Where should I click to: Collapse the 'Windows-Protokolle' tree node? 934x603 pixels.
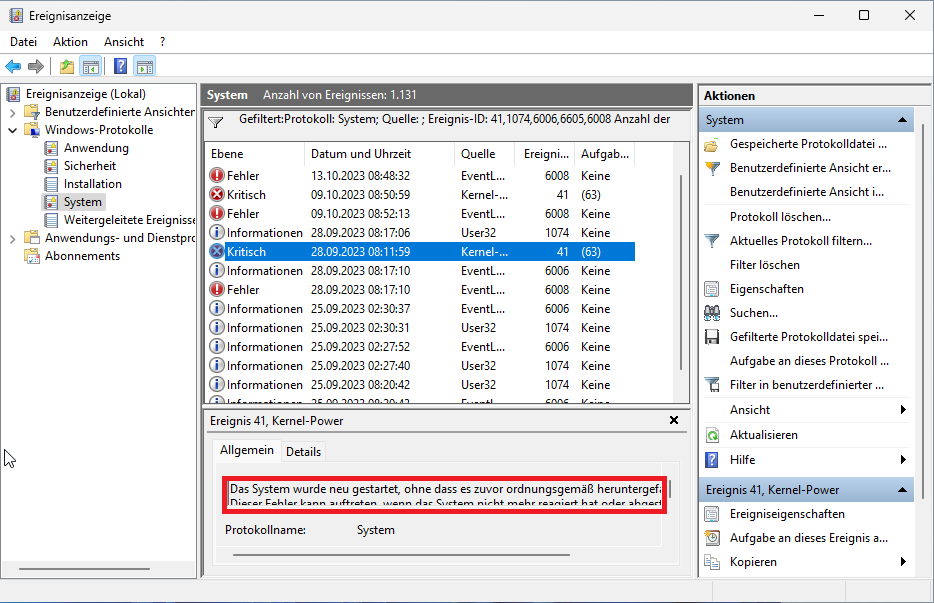click(x=13, y=130)
